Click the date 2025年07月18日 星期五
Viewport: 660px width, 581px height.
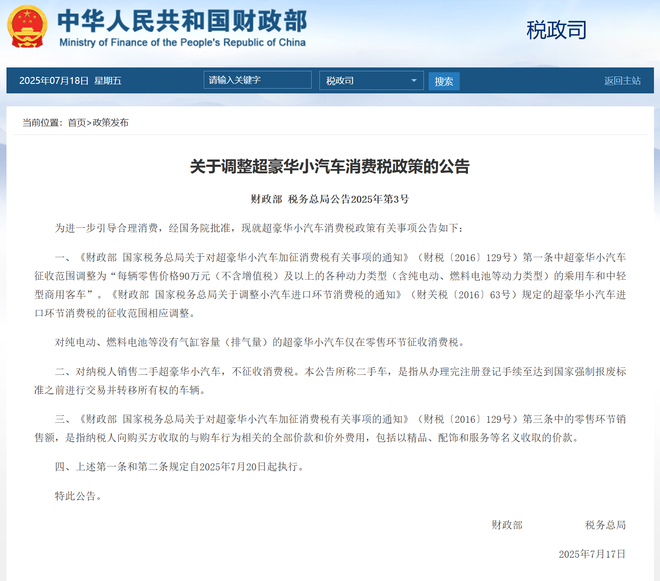(x=70, y=80)
